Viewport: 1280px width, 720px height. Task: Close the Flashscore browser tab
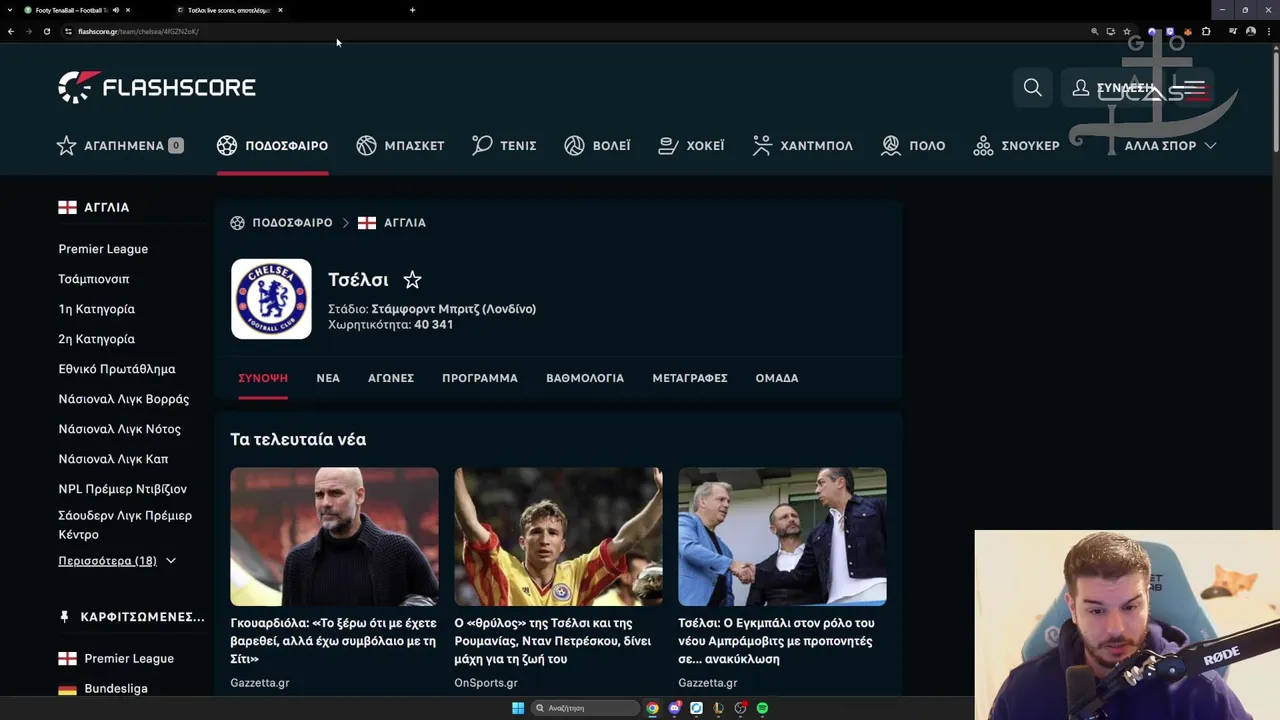(280, 10)
